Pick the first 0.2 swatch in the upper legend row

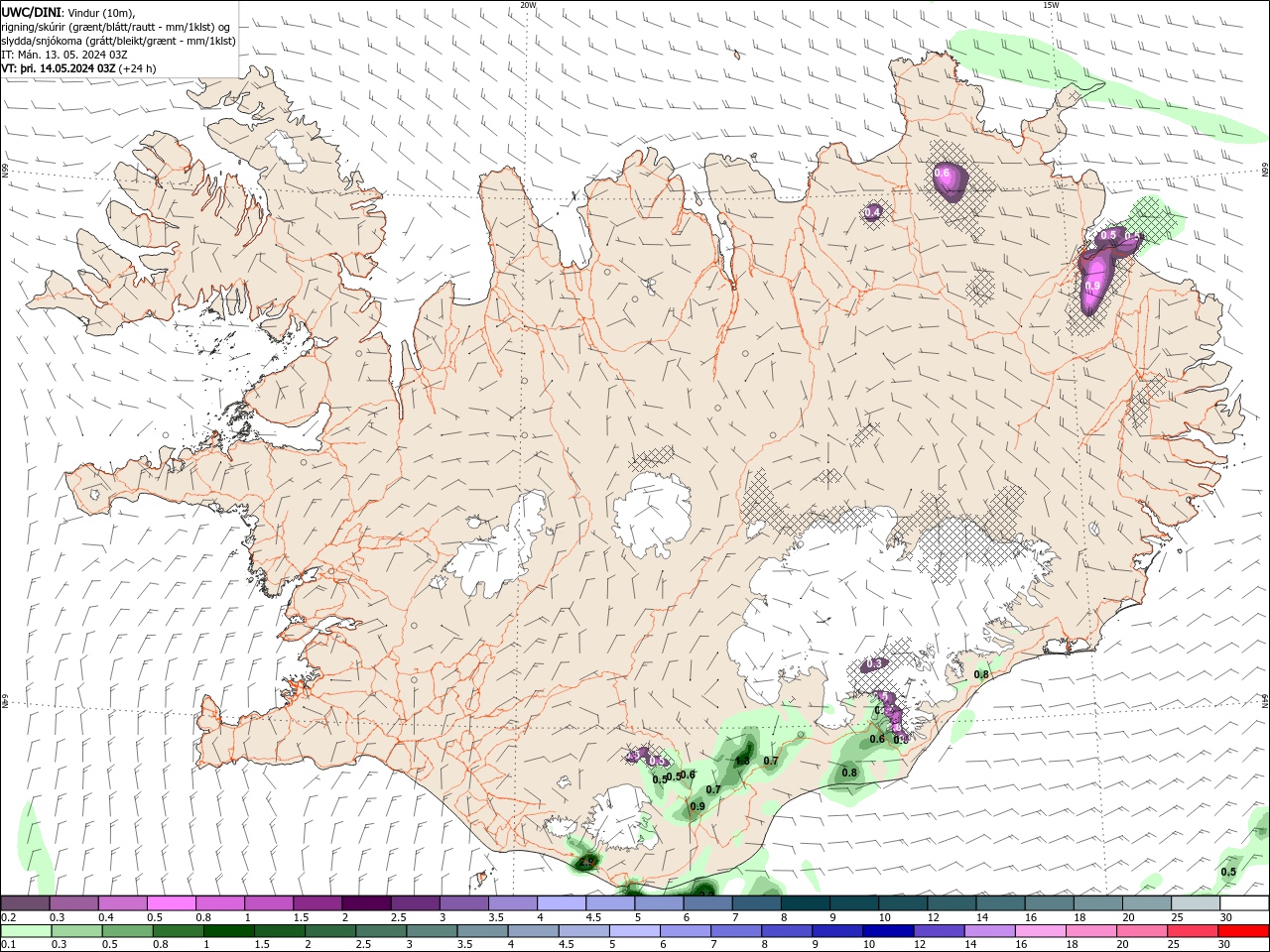pos(25,903)
